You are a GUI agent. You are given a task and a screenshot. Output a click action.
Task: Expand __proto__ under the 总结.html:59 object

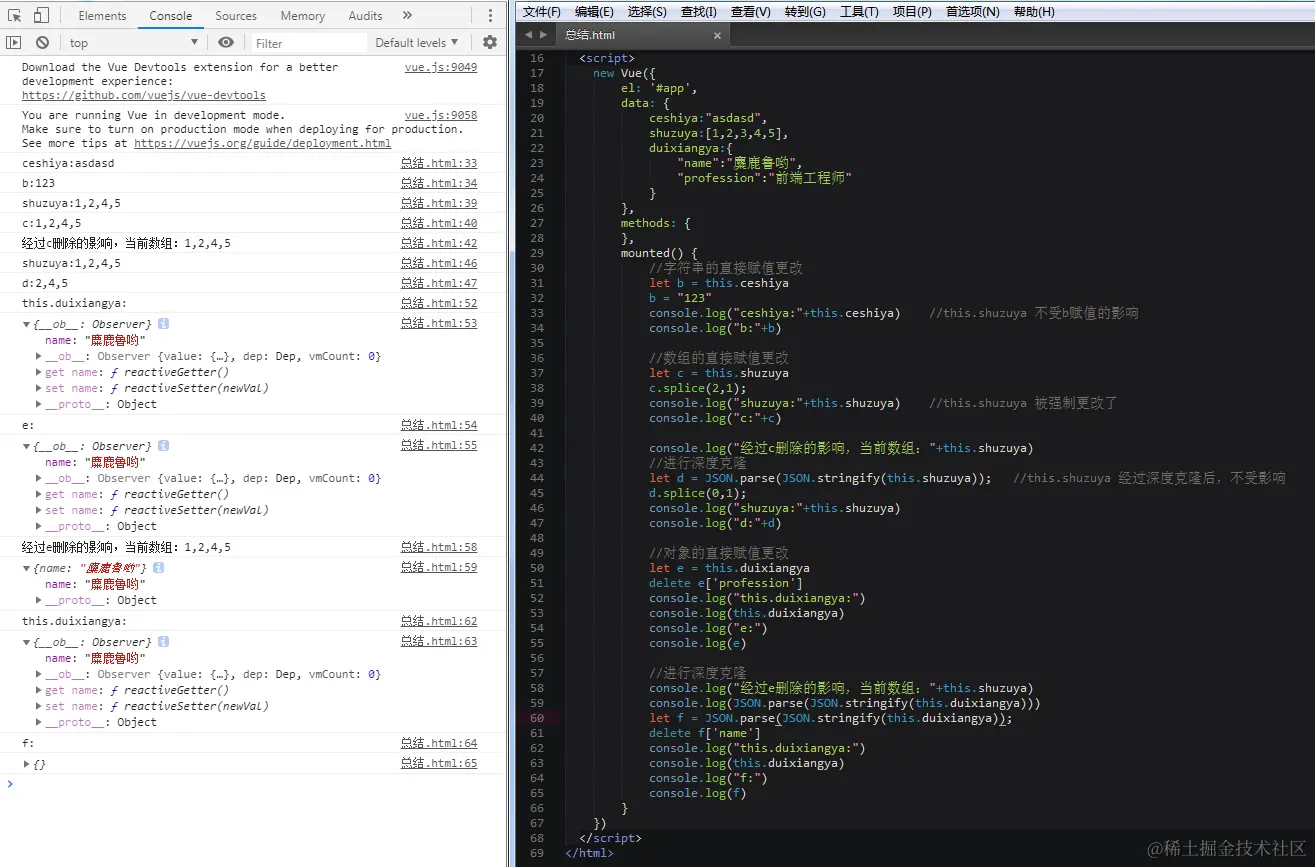click(39, 600)
